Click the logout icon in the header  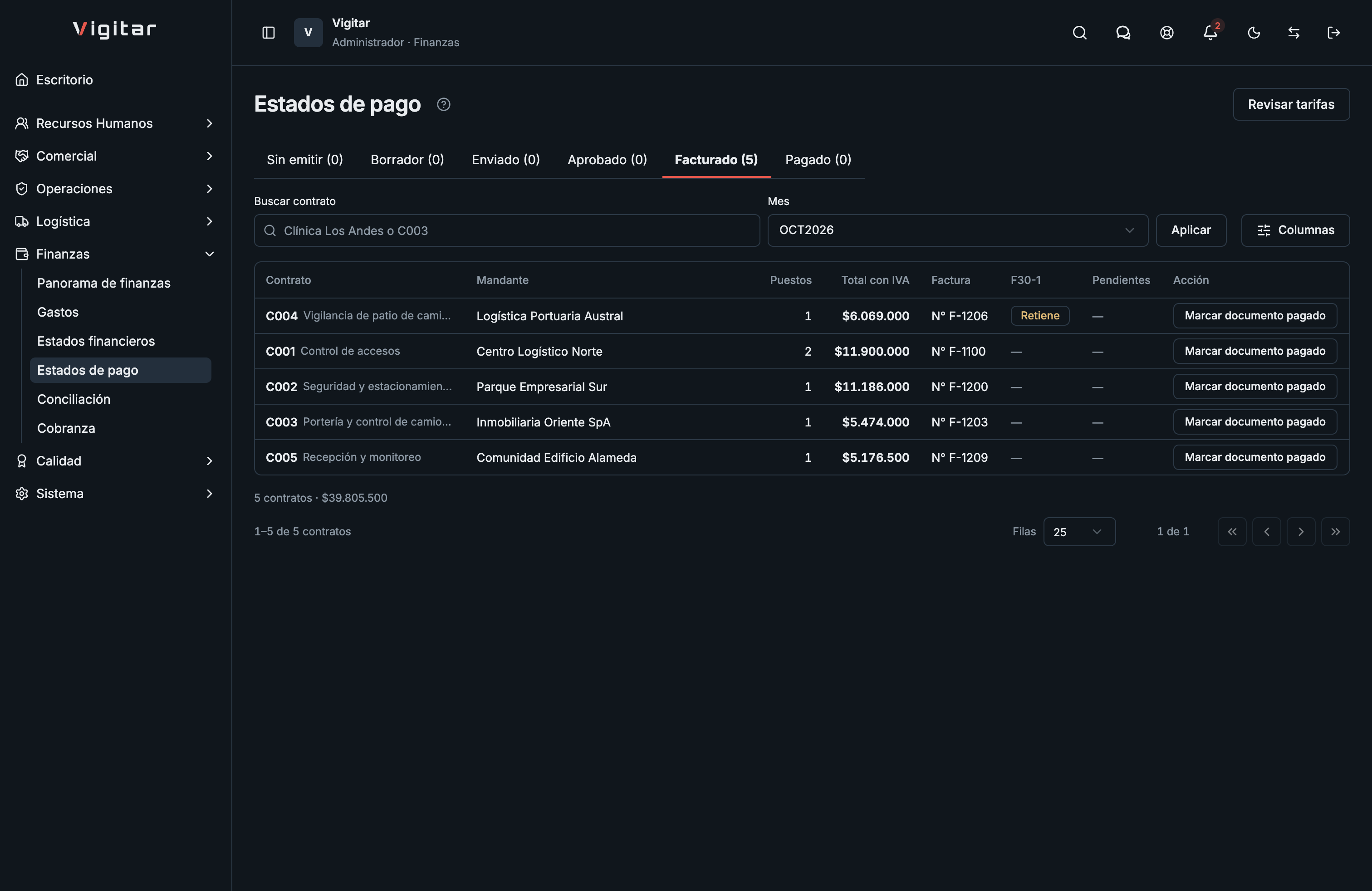[1333, 33]
